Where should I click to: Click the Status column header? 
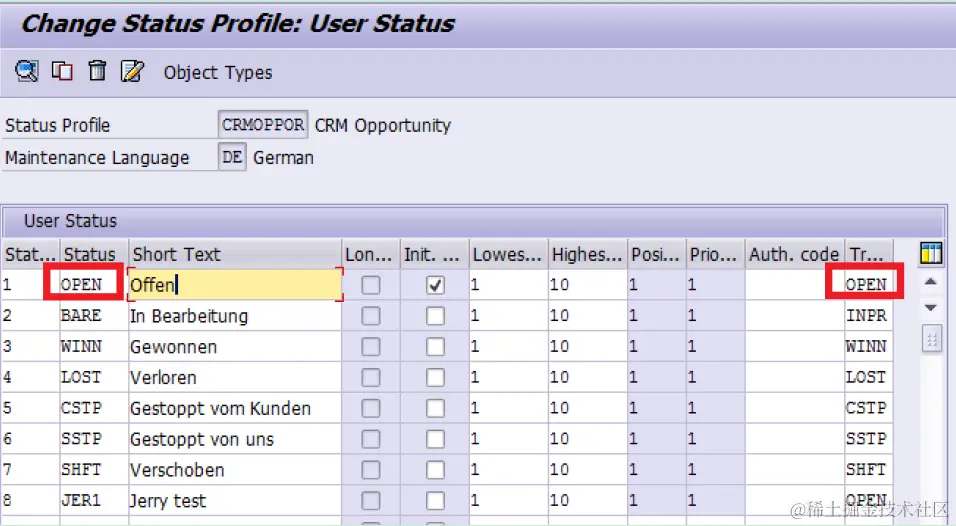pos(94,254)
